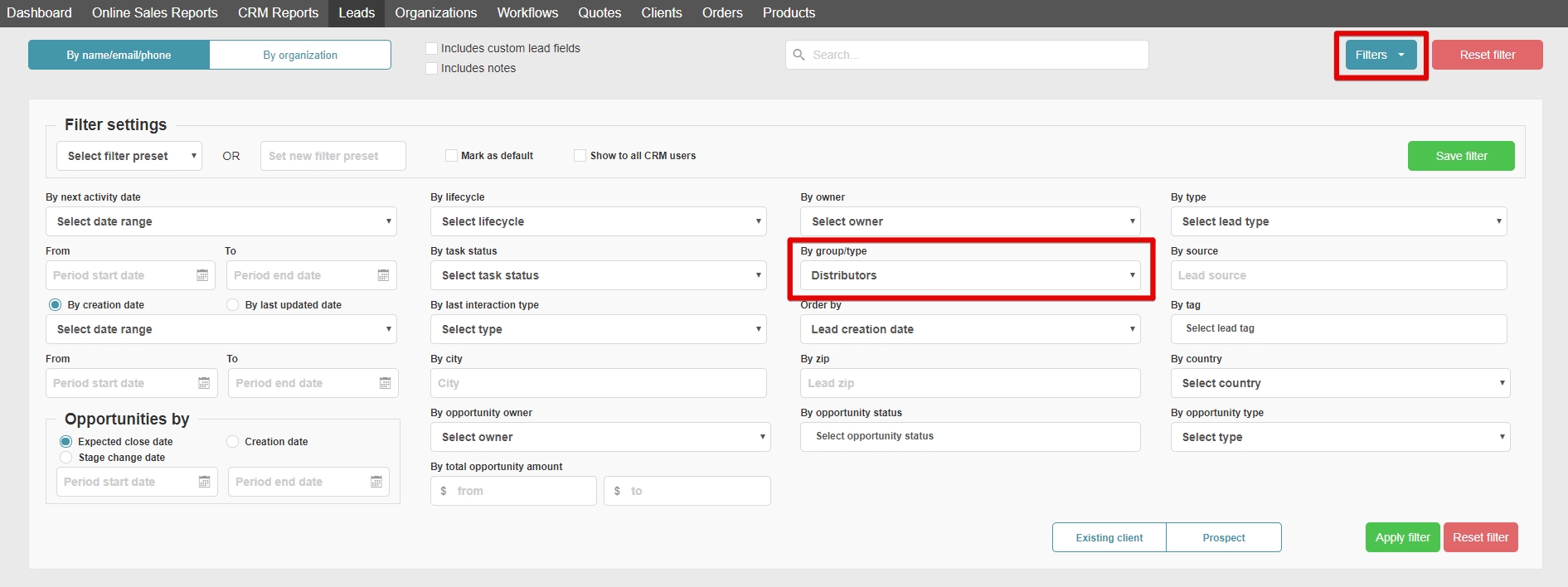
Task: Click the search magnifier icon
Action: tap(799, 55)
